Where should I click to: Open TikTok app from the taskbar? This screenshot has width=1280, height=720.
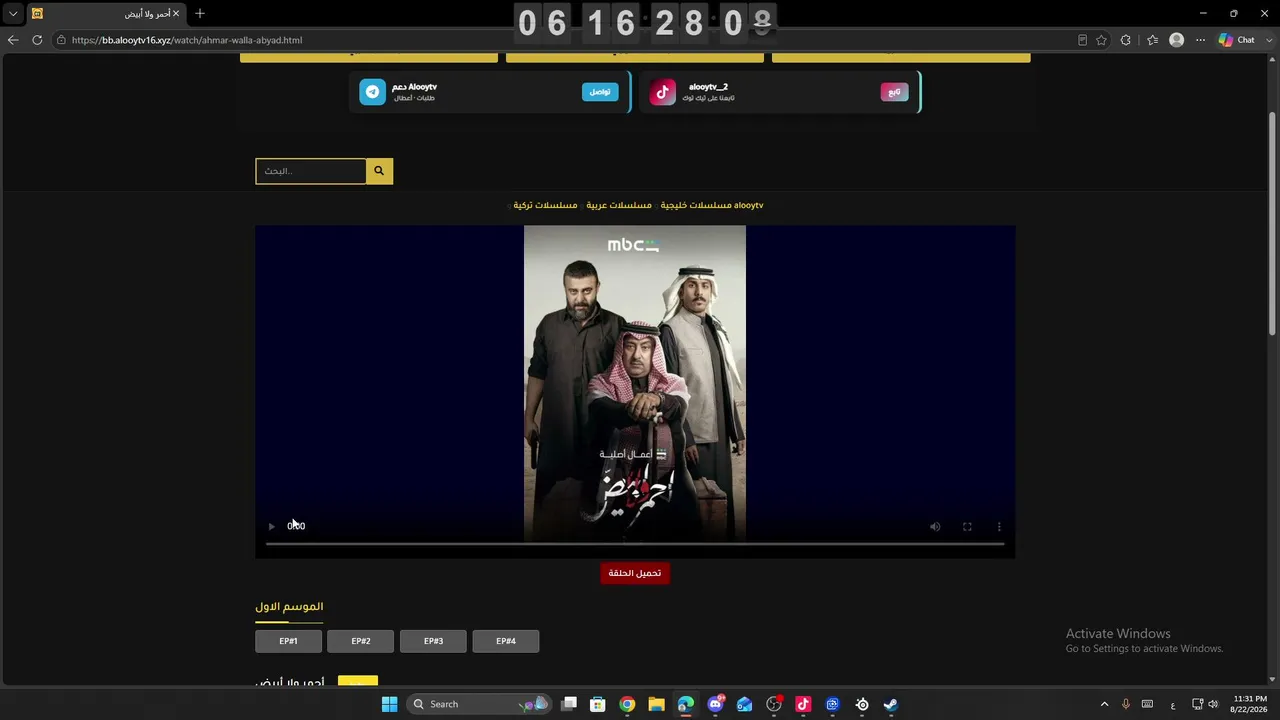[803, 704]
